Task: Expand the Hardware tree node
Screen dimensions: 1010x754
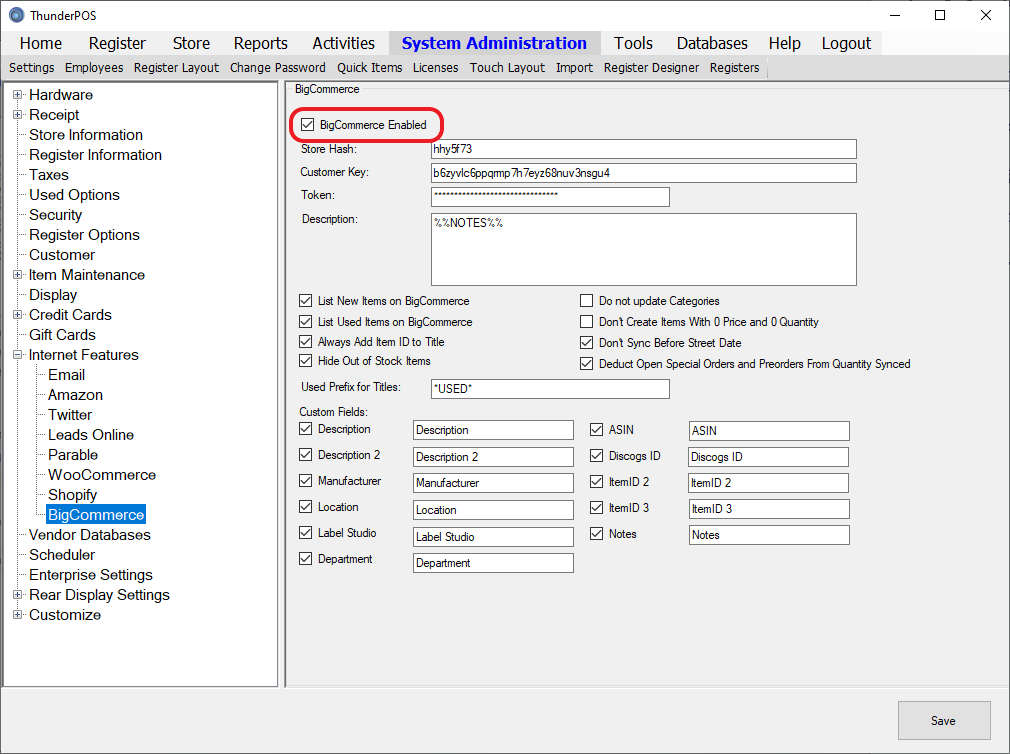Action: 18,95
